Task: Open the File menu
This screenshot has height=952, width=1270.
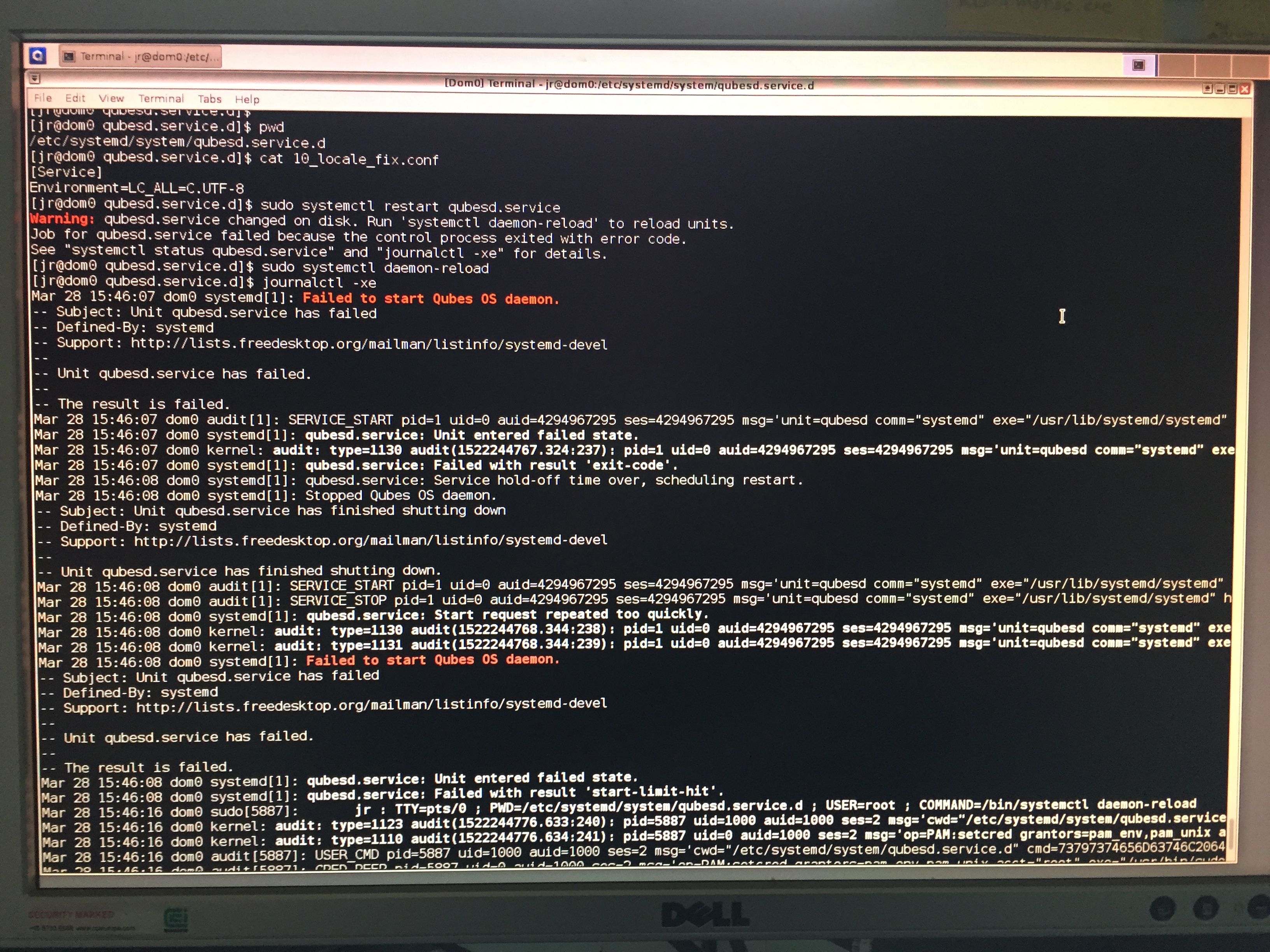Action: 42,98
